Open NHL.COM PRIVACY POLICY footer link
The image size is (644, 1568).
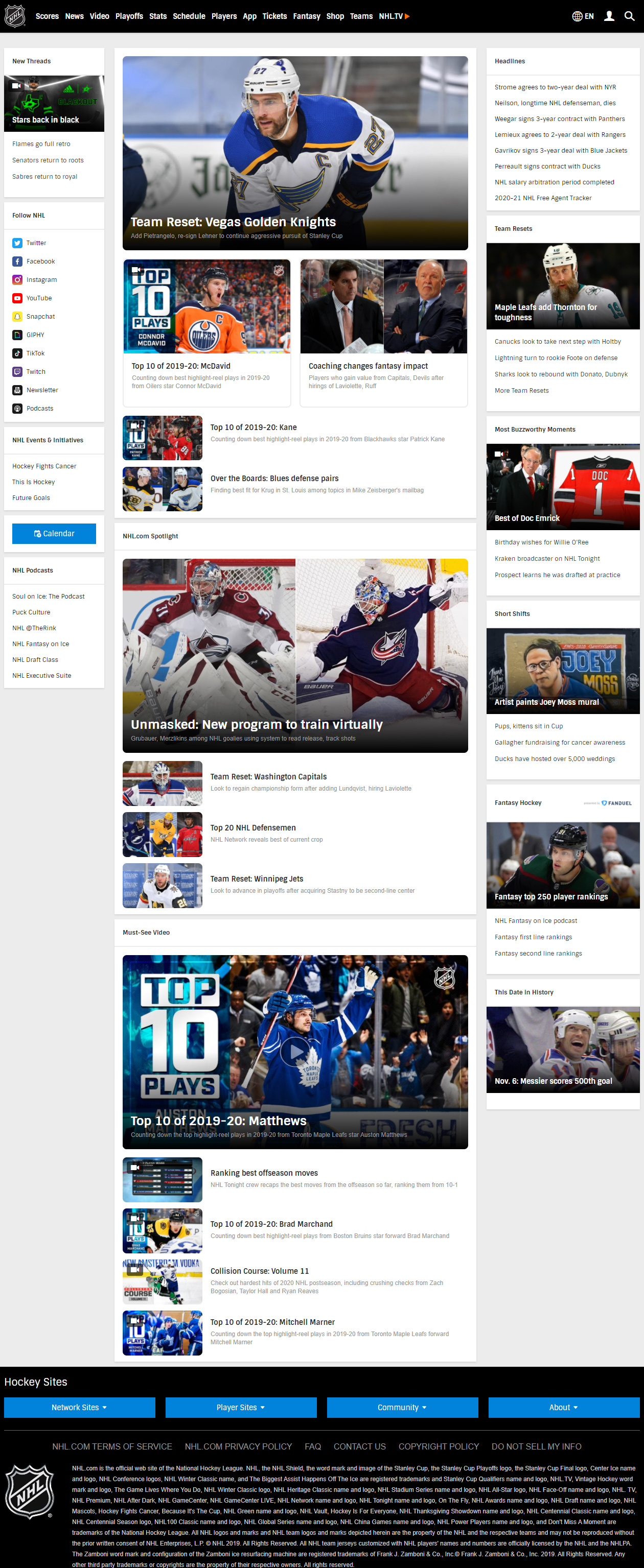(x=238, y=1446)
